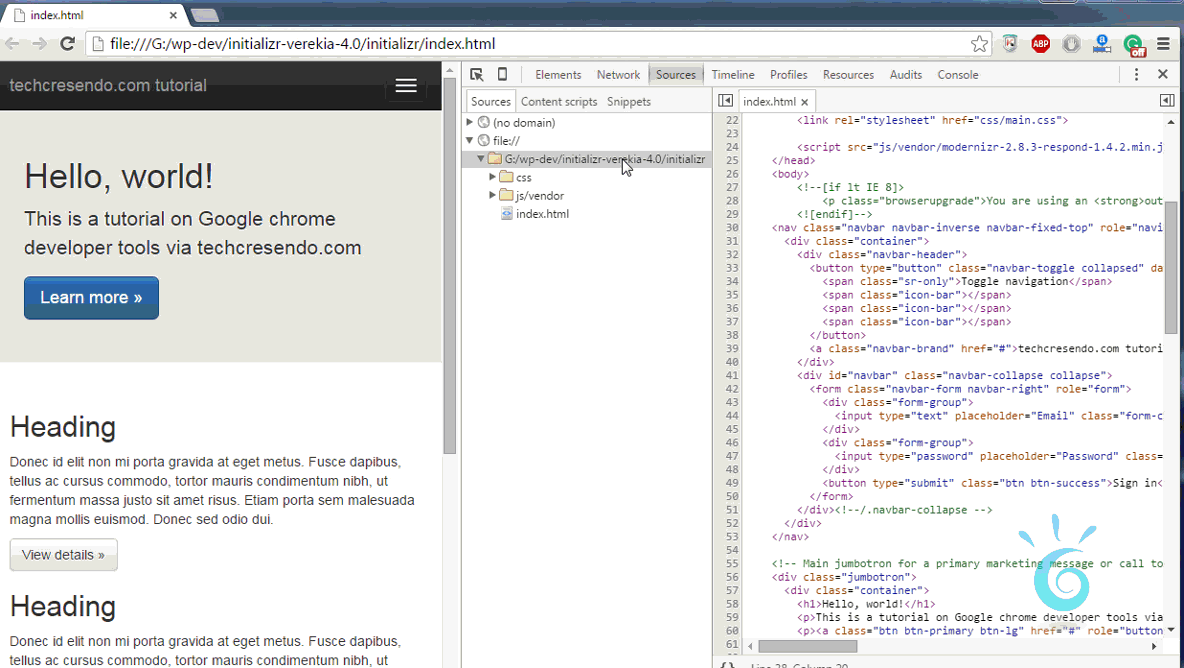Screen dimensions: 1184x668
Task: Click the browser back arrow
Action: (13, 44)
